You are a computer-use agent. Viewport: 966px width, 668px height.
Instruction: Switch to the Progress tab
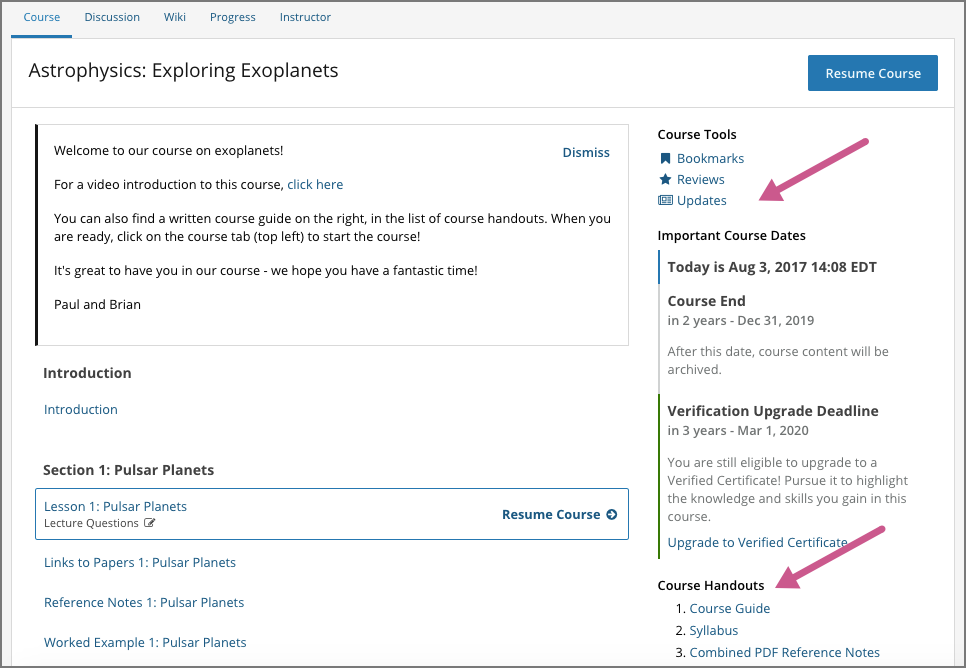[232, 16]
